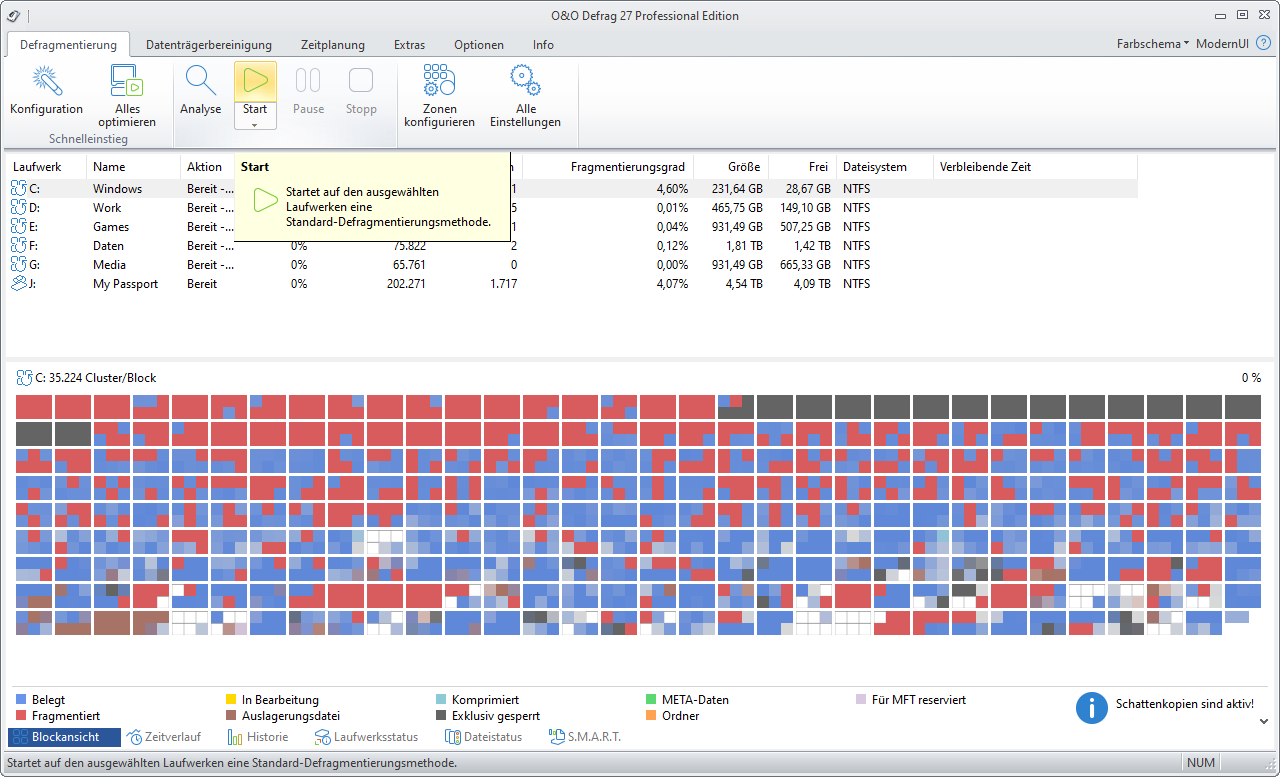Click the Für MFT reserviert legend swatch
The image size is (1280, 777).
[x=861, y=700]
